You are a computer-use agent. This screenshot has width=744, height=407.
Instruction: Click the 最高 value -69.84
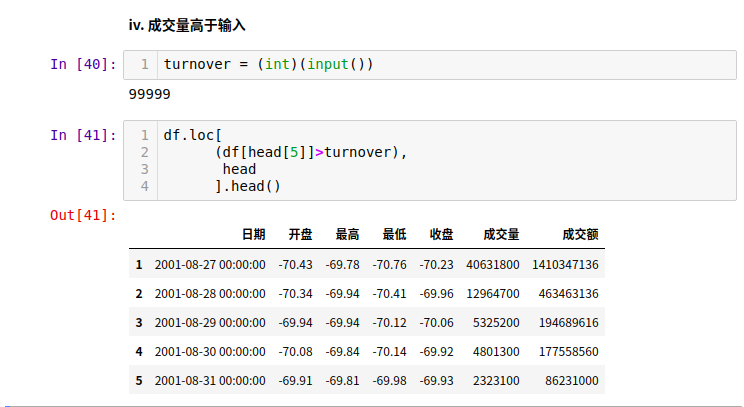tap(343, 352)
